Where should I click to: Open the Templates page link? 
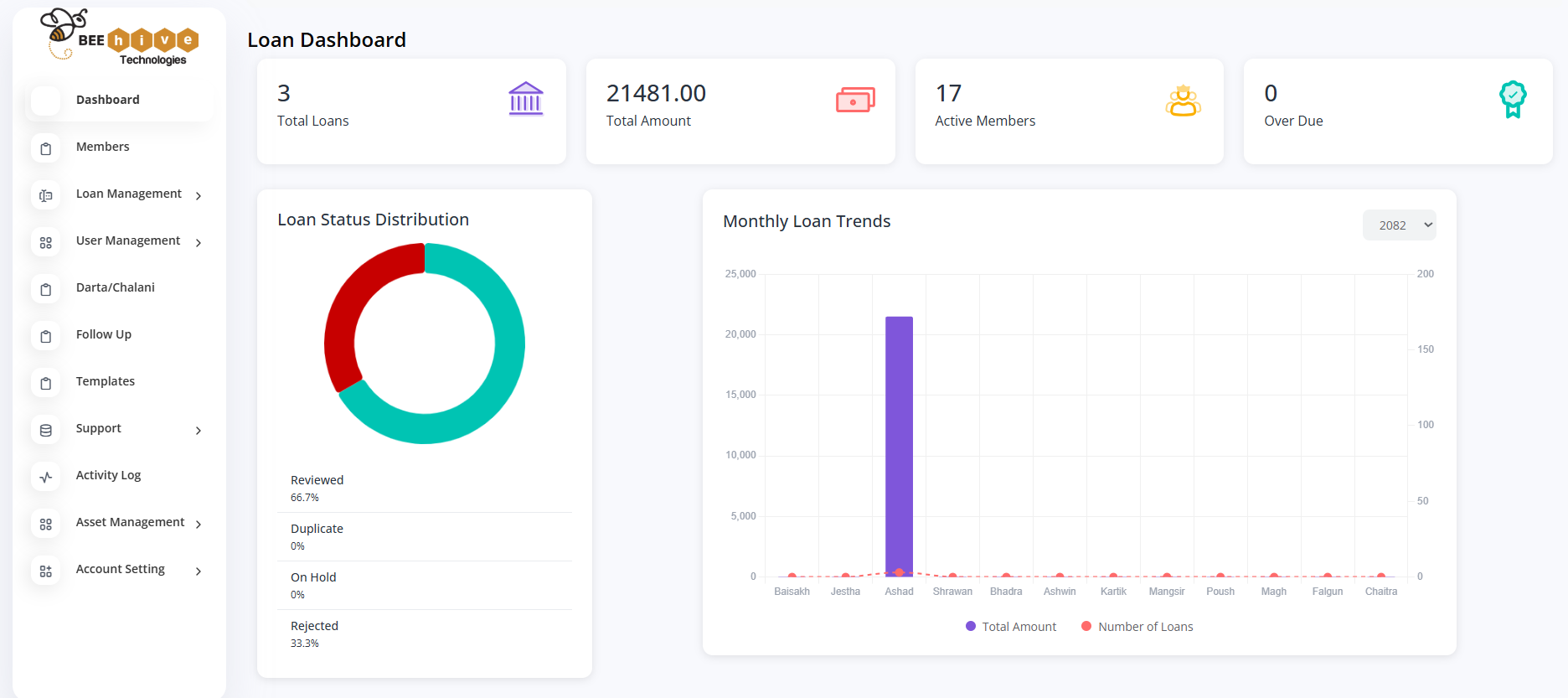pos(106,381)
